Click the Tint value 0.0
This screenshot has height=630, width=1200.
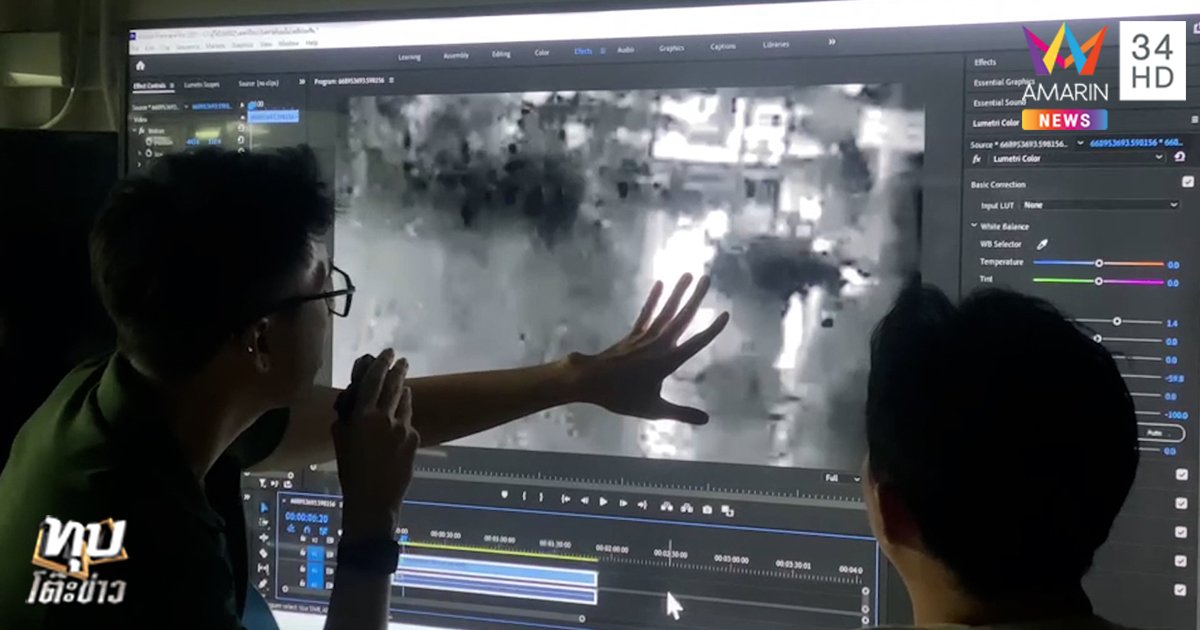point(1172,283)
